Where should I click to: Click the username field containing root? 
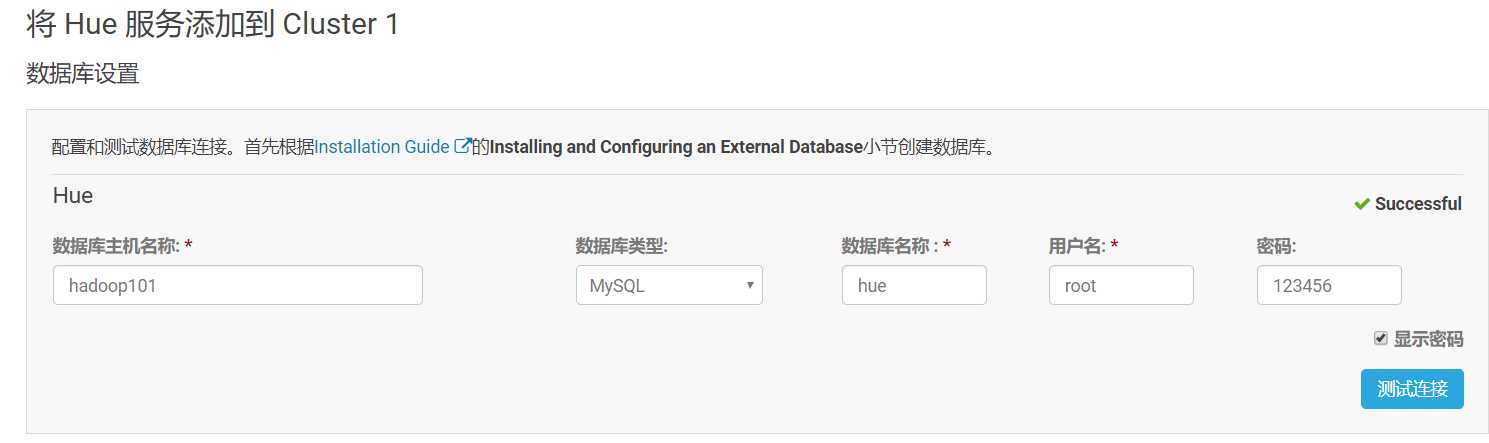click(x=1121, y=285)
